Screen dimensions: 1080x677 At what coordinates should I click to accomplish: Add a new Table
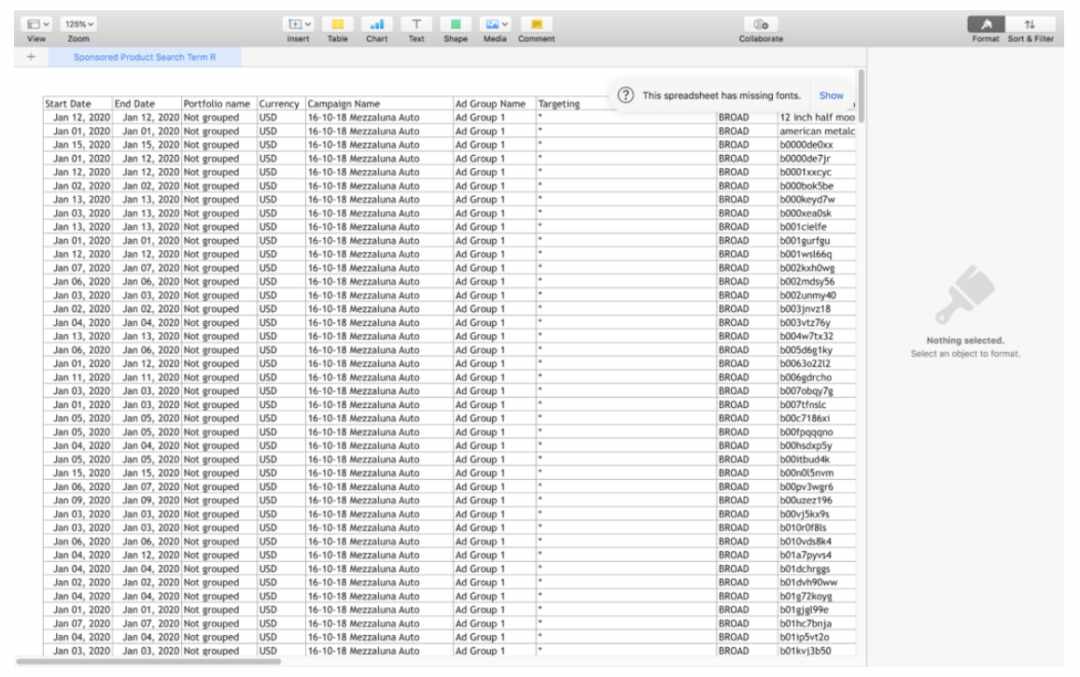click(338, 24)
